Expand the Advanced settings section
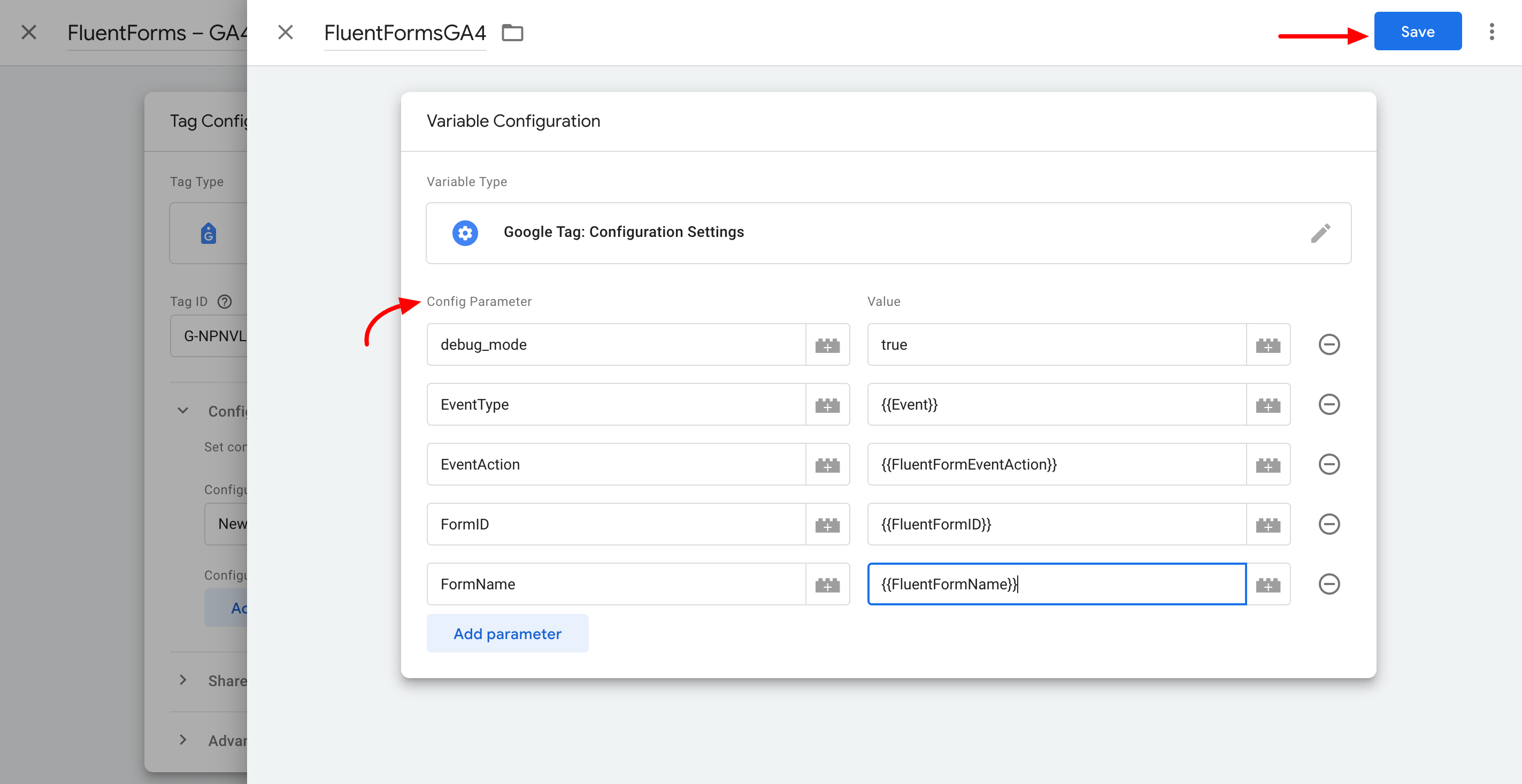The image size is (1522, 784). click(x=183, y=740)
